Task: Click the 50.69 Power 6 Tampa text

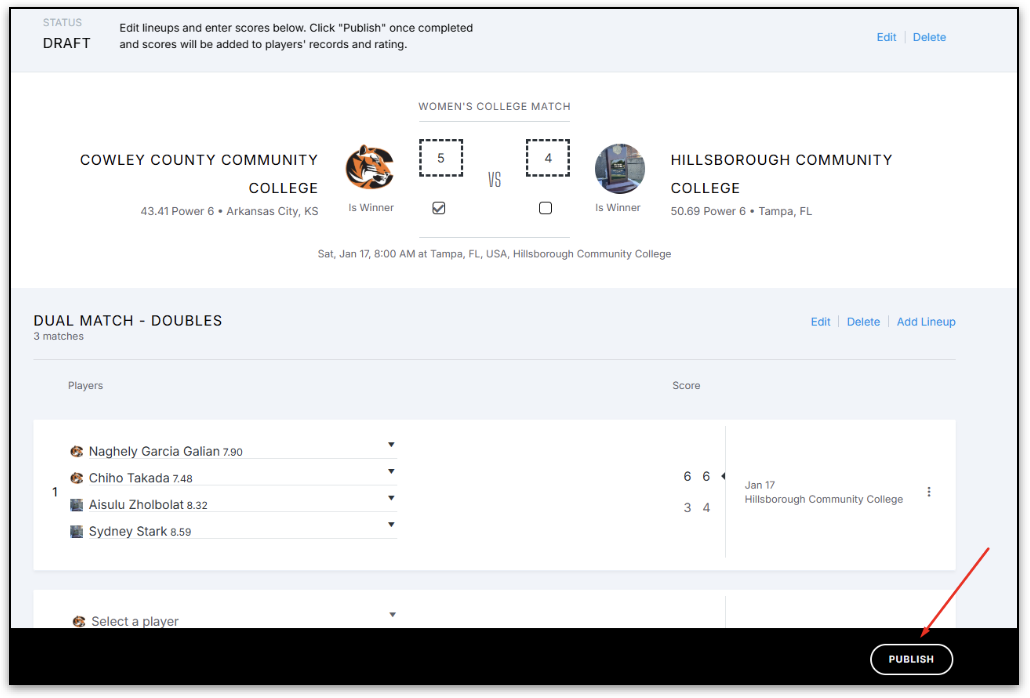Action: click(741, 211)
